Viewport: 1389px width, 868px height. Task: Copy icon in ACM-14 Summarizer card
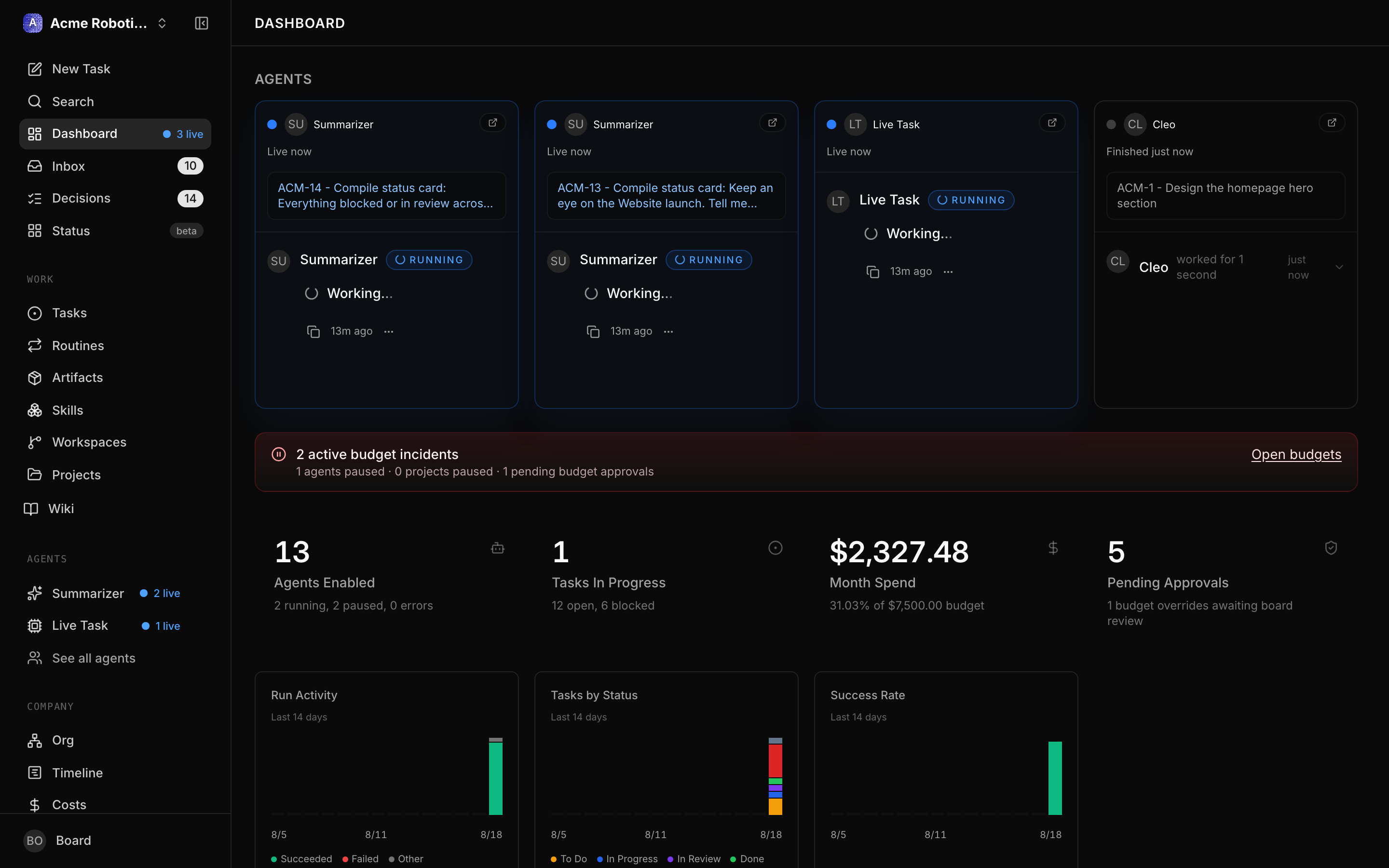(313, 331)
